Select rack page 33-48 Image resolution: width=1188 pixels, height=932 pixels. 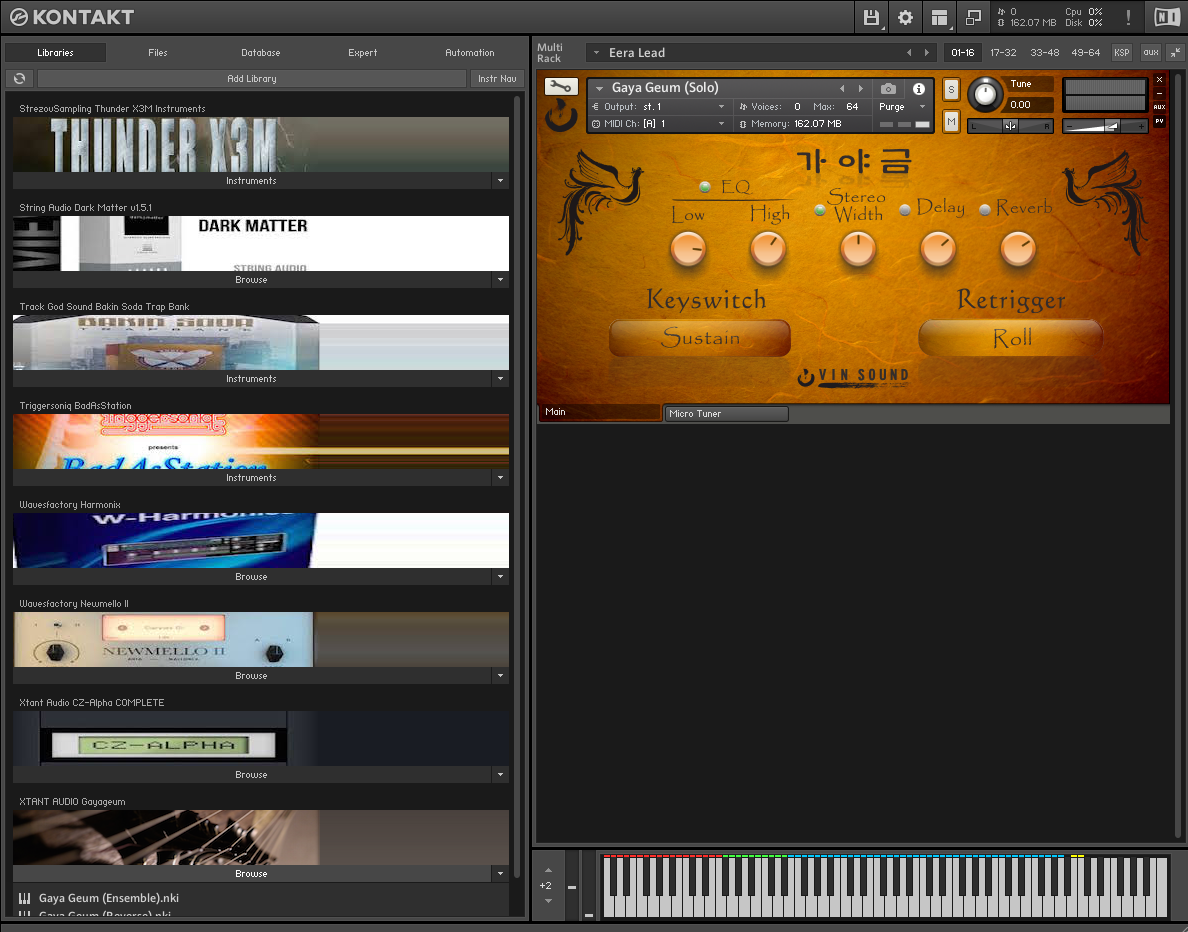pyautogui.click(x=1044, y=52)
